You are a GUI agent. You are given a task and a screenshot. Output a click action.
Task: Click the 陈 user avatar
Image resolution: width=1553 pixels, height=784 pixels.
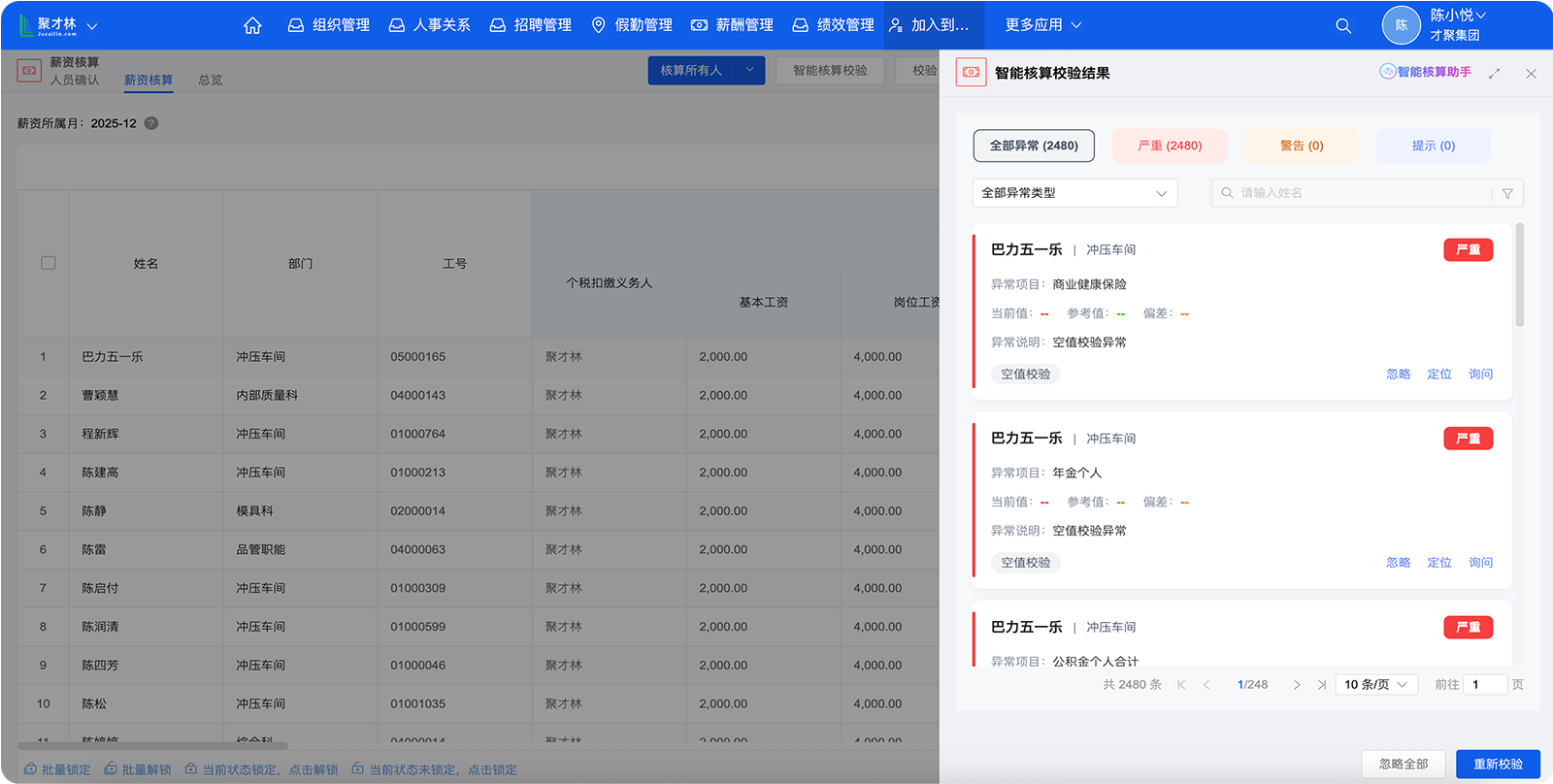(x=1401, y=25)
